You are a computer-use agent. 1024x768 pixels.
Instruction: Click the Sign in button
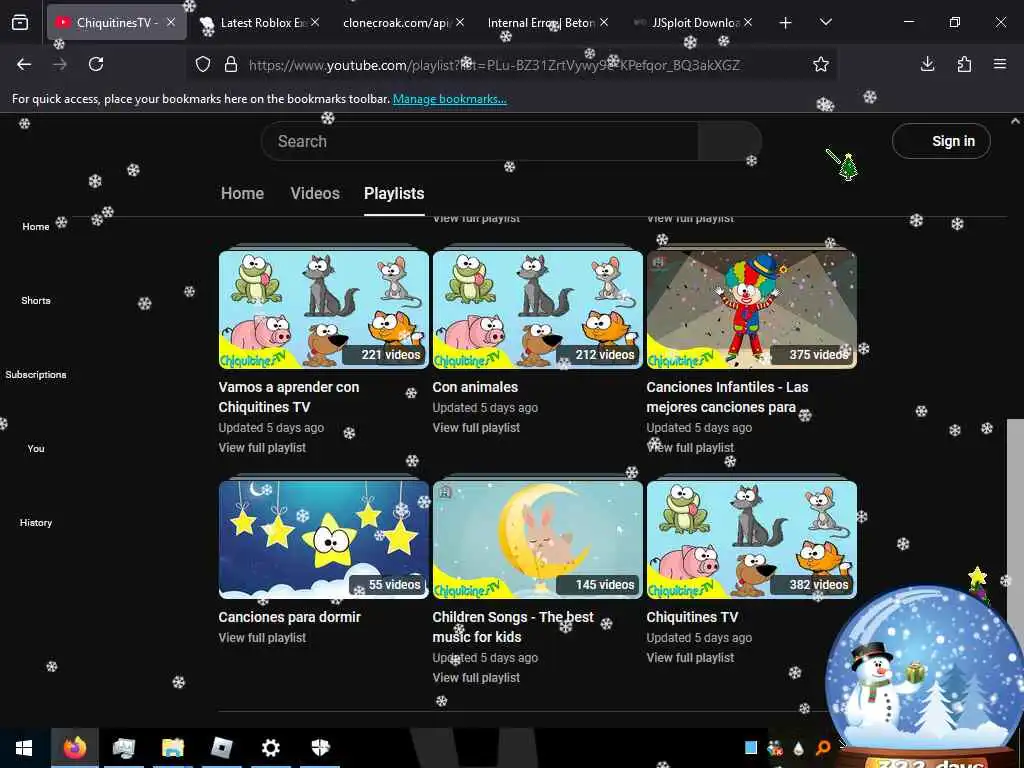pyautogui.click(x=941, y=141)
